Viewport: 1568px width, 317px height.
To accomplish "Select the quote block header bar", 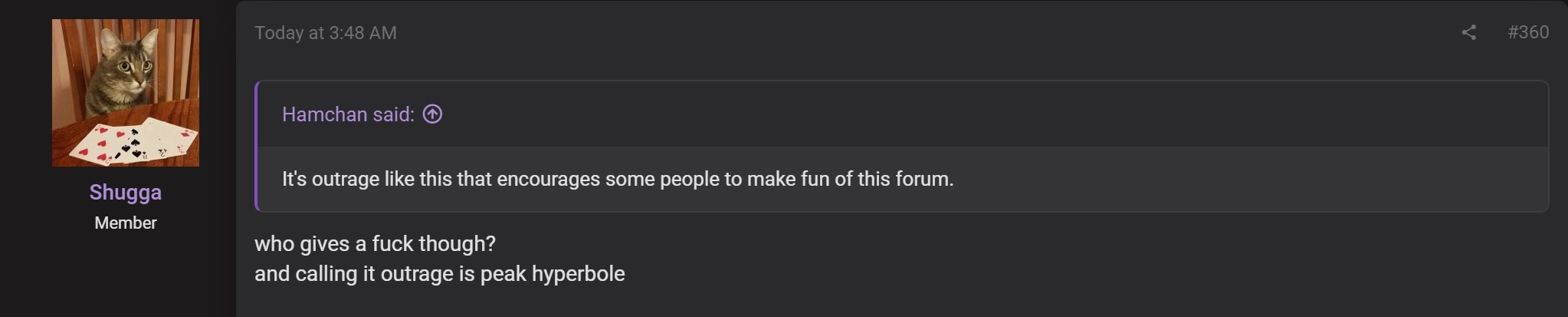I will tap(903, 114).
